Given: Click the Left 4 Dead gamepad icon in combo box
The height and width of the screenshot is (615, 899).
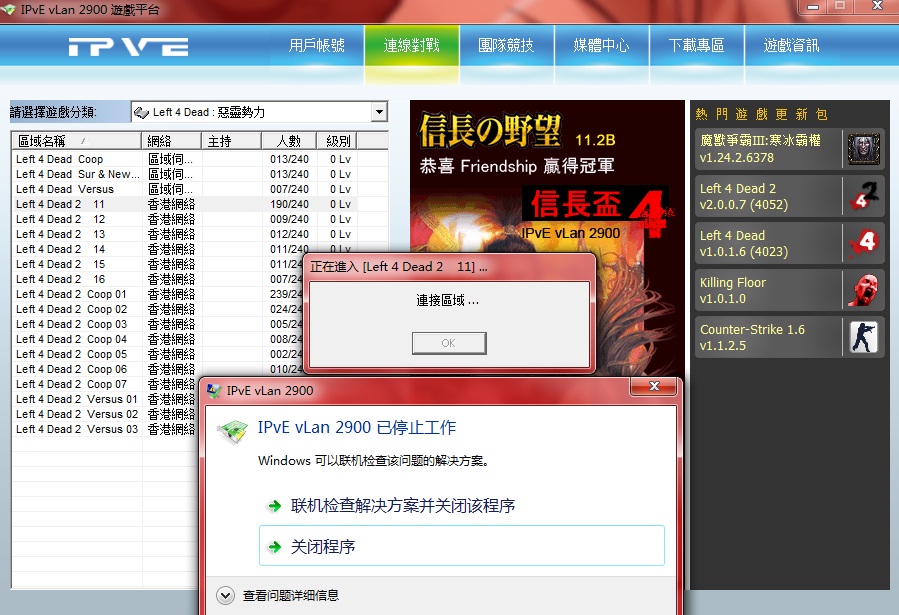Looking at the screenshot, I should pos(141,112).
